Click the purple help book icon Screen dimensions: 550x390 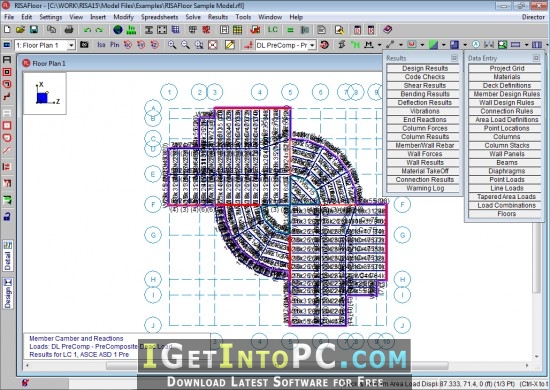[x=388, y=30]
